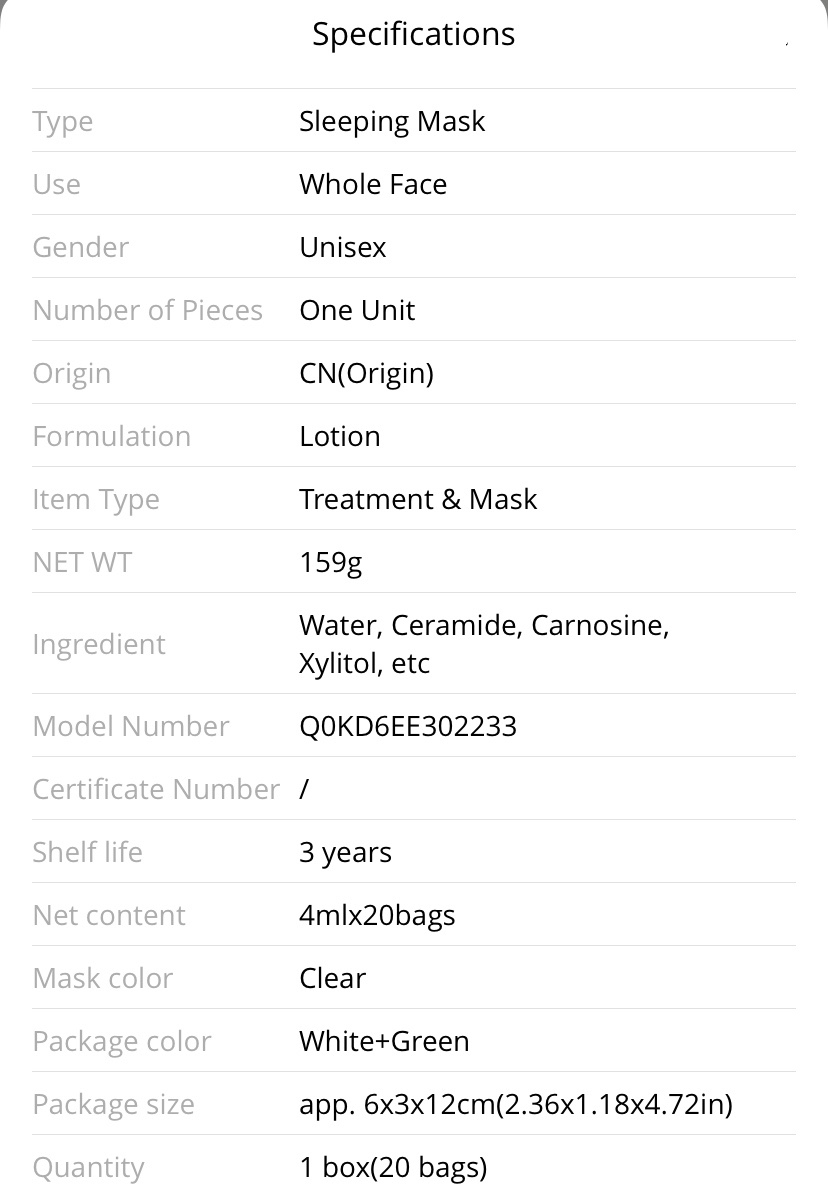Select the package size dimensions text

pyautogui.click(x=516, y=1105)
